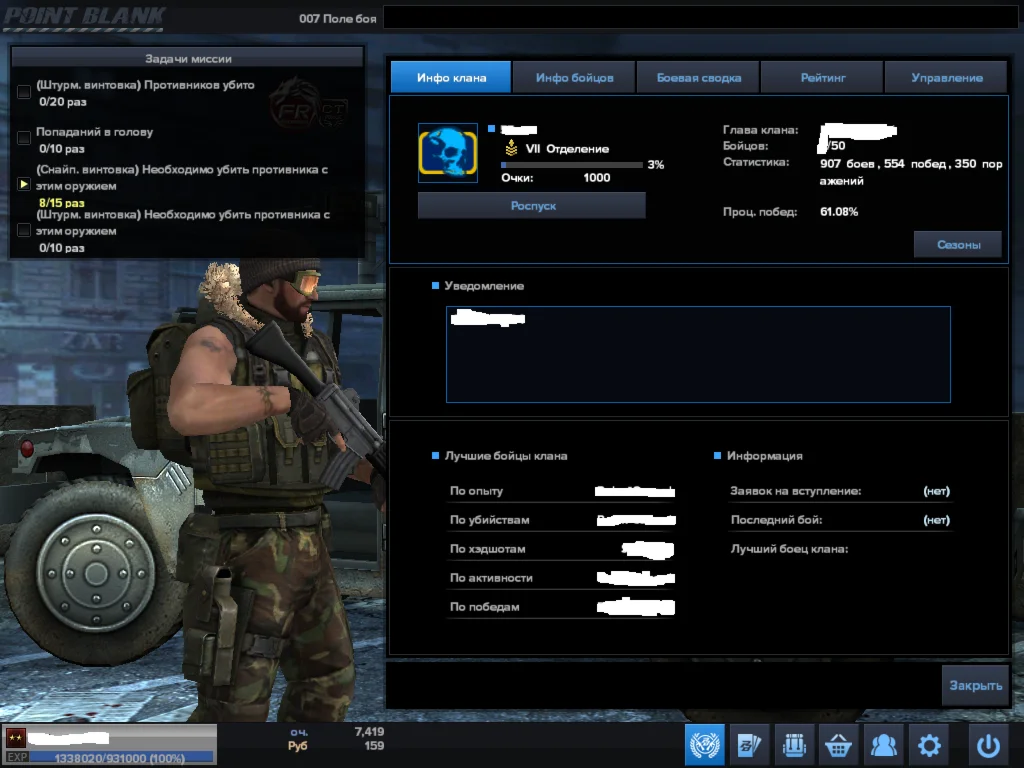
Task: Click the Лучшие бойцы клана heading
Action: click(505, 456)
